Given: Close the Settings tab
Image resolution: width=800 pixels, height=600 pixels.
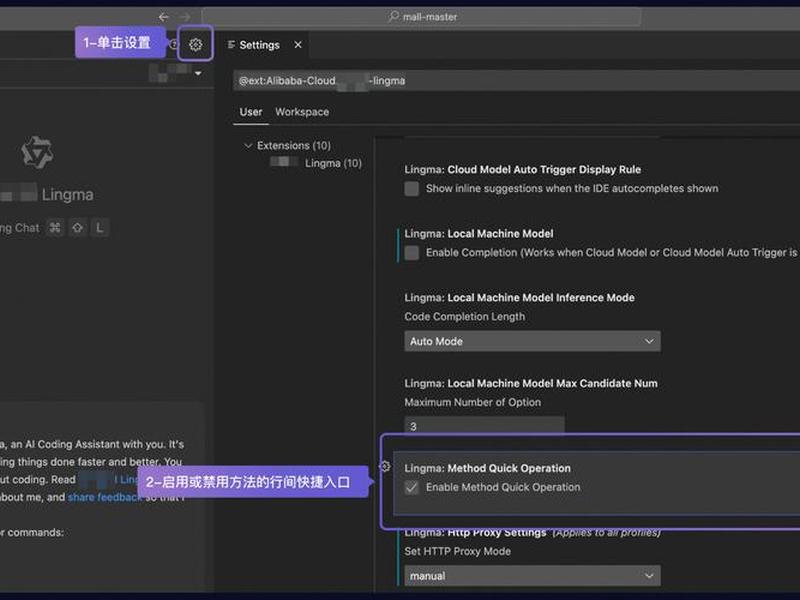Looking at the screenshot, I should (298, 45).
